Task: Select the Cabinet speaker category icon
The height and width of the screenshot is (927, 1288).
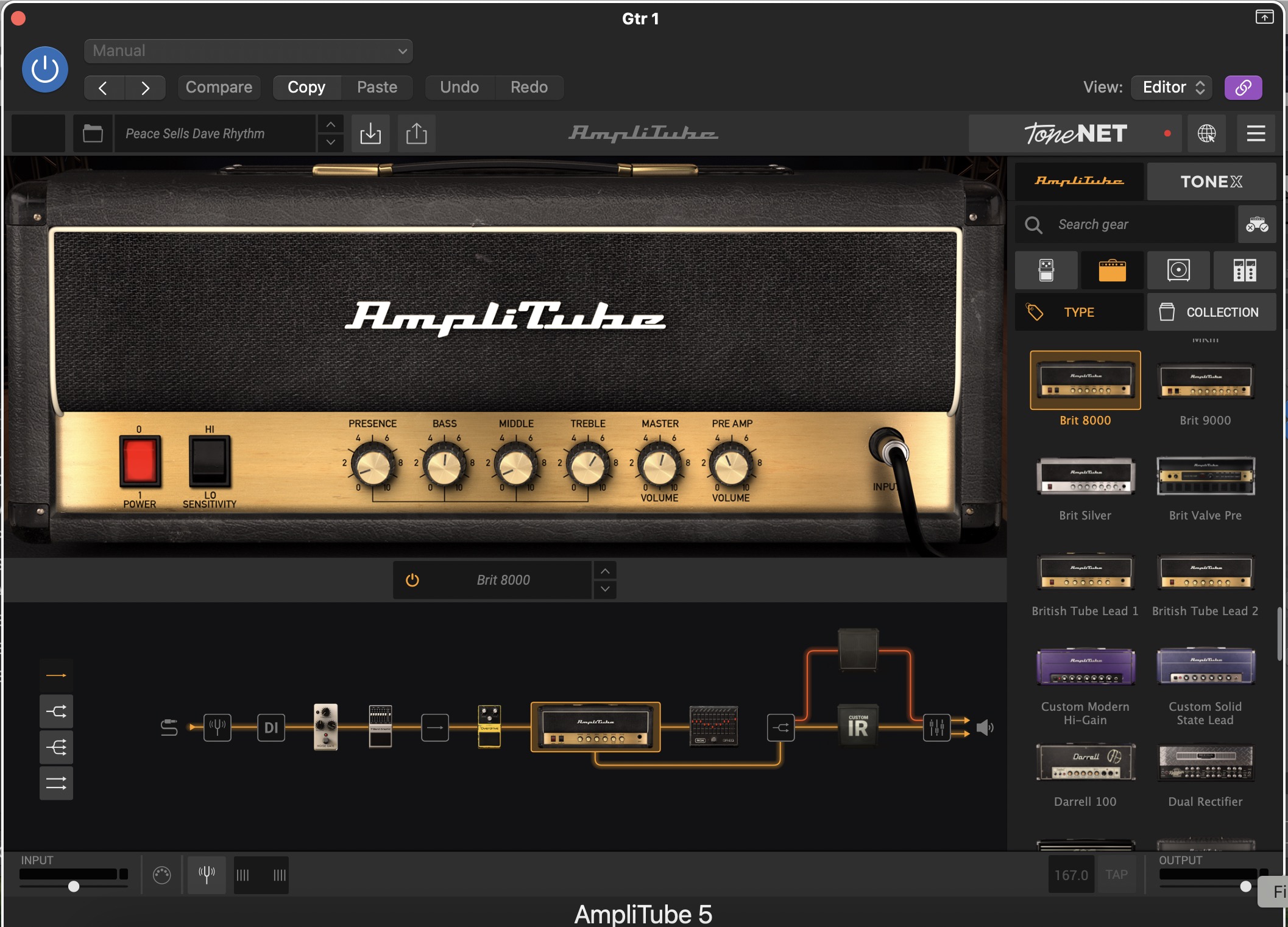Action: 1178,270
